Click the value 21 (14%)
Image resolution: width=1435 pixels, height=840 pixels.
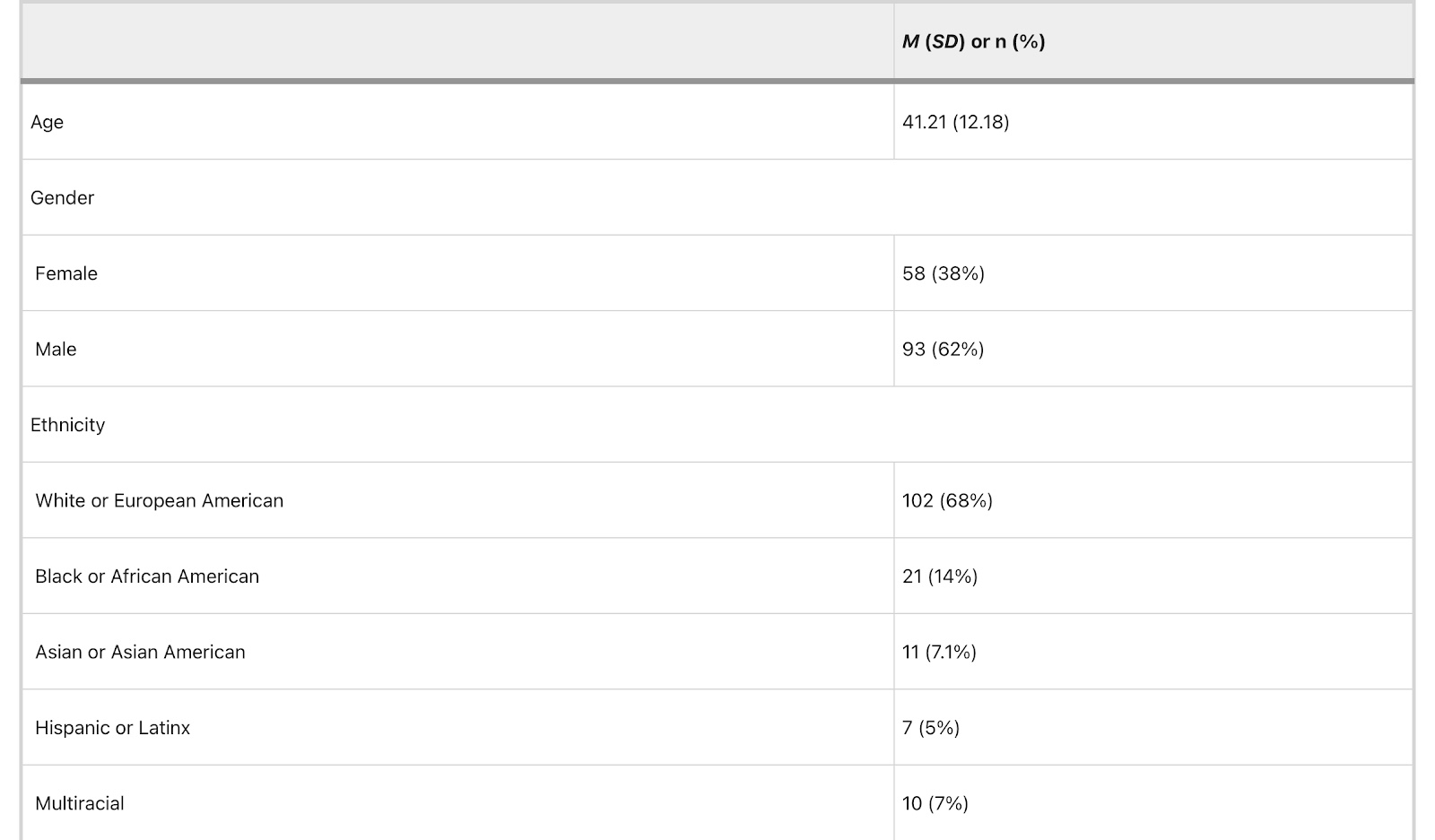(939, 576)
